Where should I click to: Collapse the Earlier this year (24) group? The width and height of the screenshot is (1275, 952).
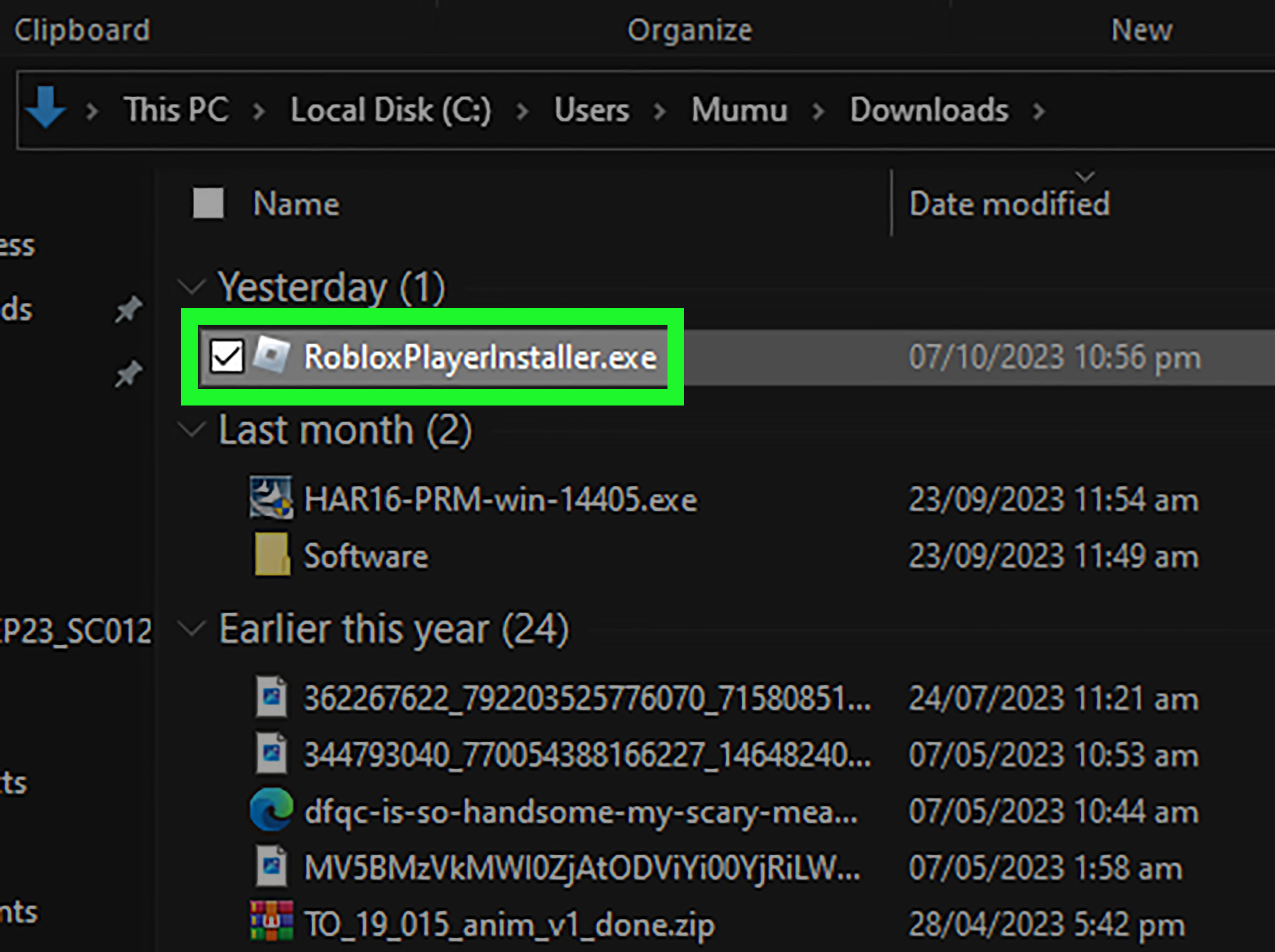coord(191,628)
